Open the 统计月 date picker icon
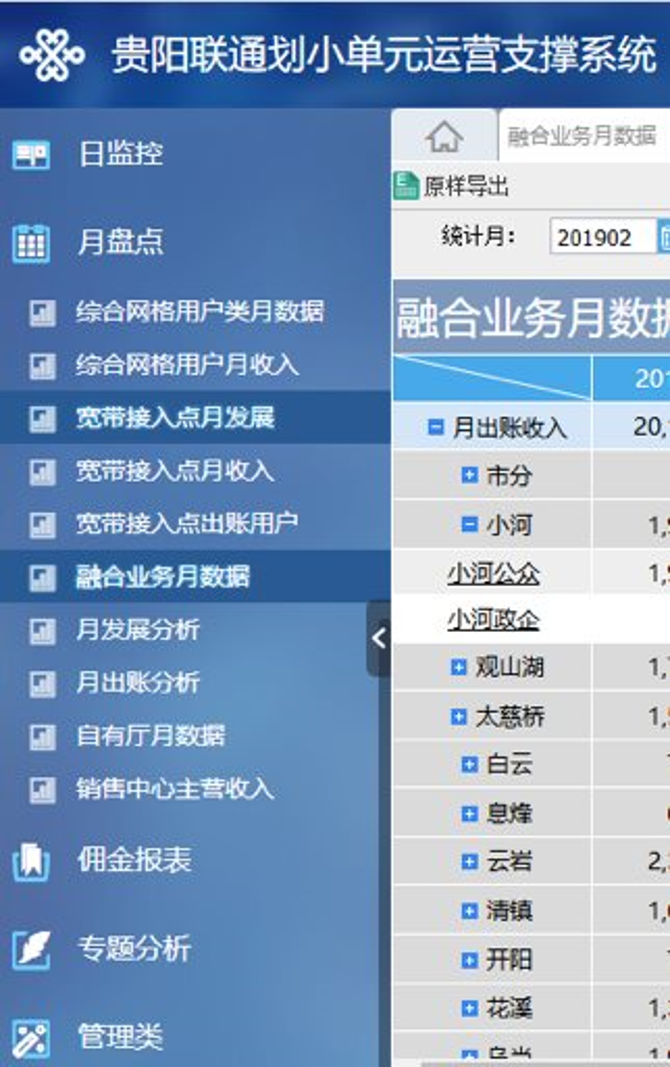The height and width of the screenshot is (1067, 670). (x=664, y=237)
